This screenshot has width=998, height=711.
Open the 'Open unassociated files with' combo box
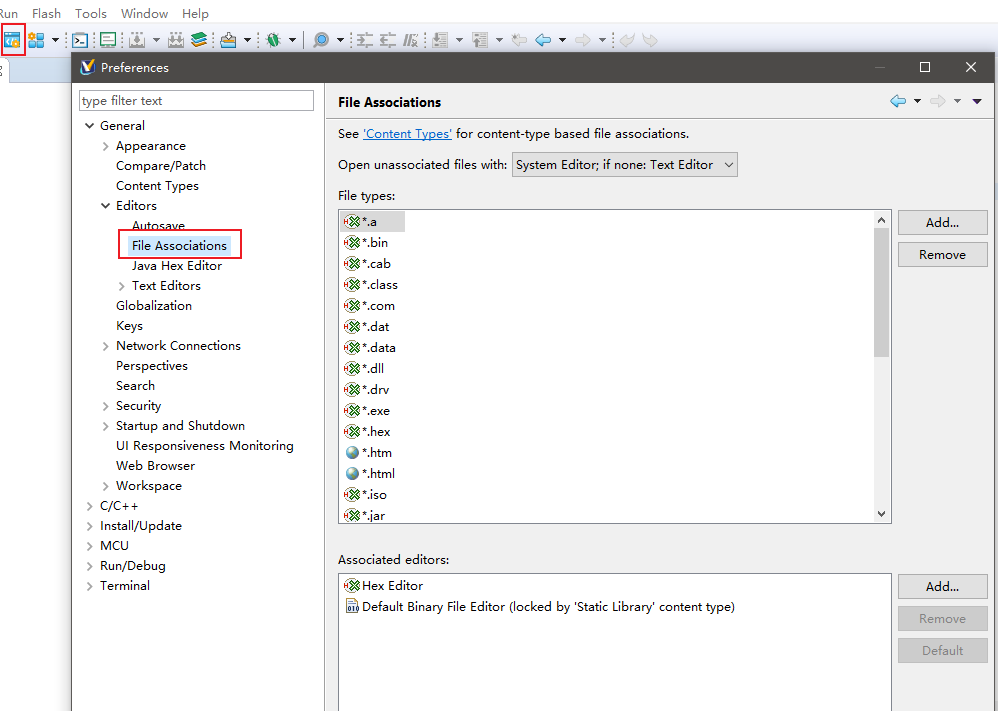[x=624, y=164]
